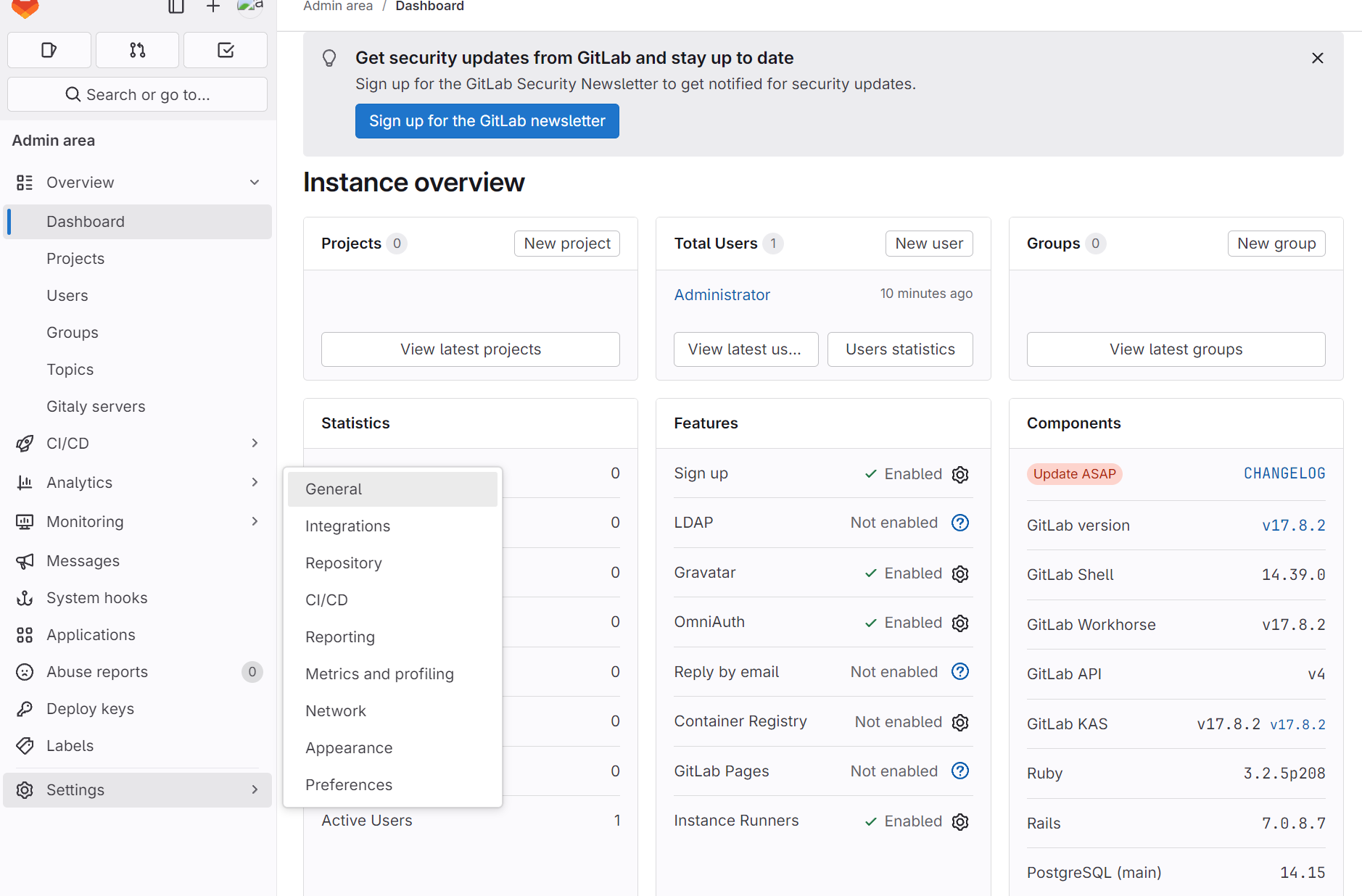Screen dimensions: 1362x896
Task: Open Sign up settings gear icon
Action: (x=960, y=474)
